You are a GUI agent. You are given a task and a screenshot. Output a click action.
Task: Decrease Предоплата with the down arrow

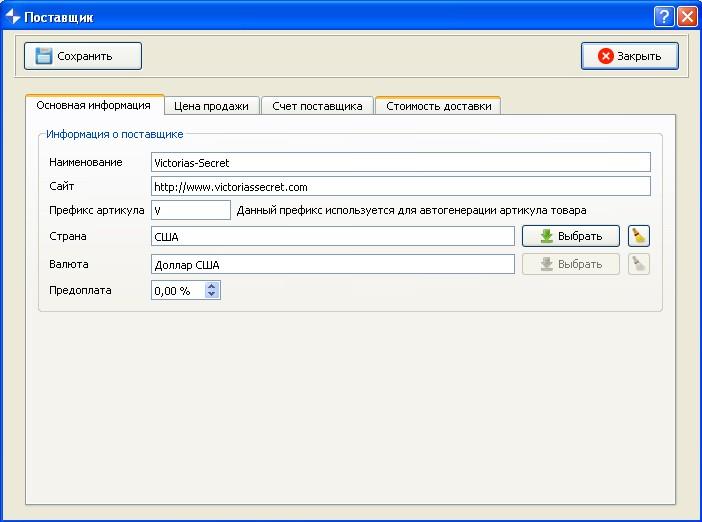(212, 294)
